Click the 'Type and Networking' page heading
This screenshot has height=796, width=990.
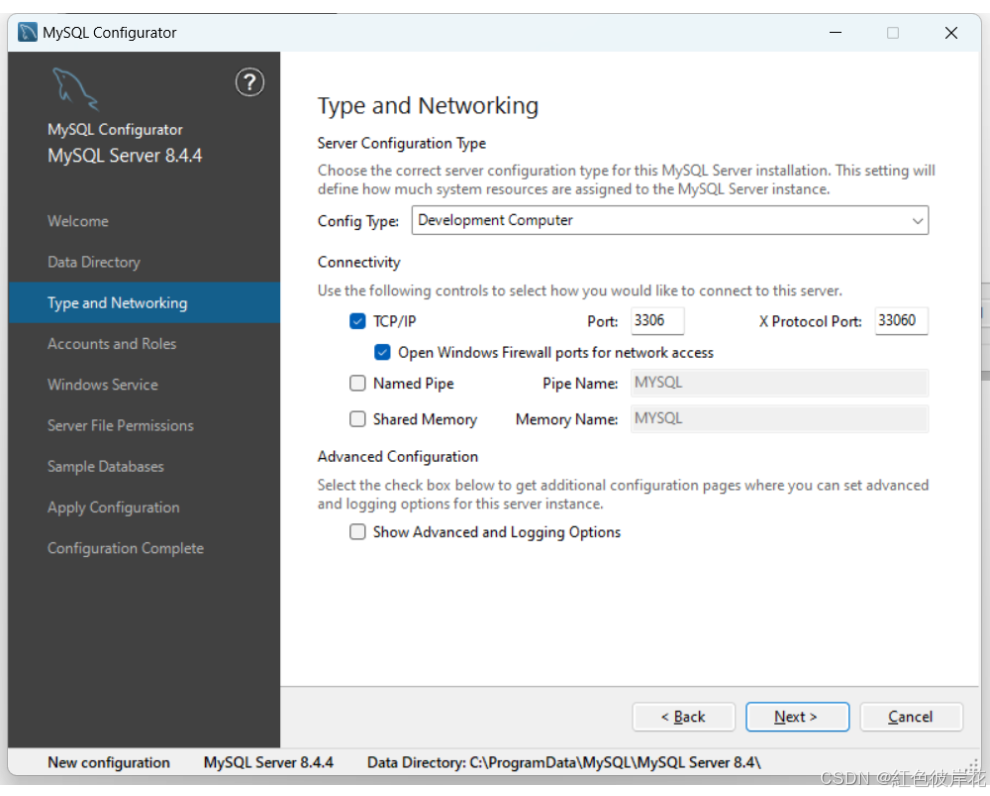click(x=427, y=106)
